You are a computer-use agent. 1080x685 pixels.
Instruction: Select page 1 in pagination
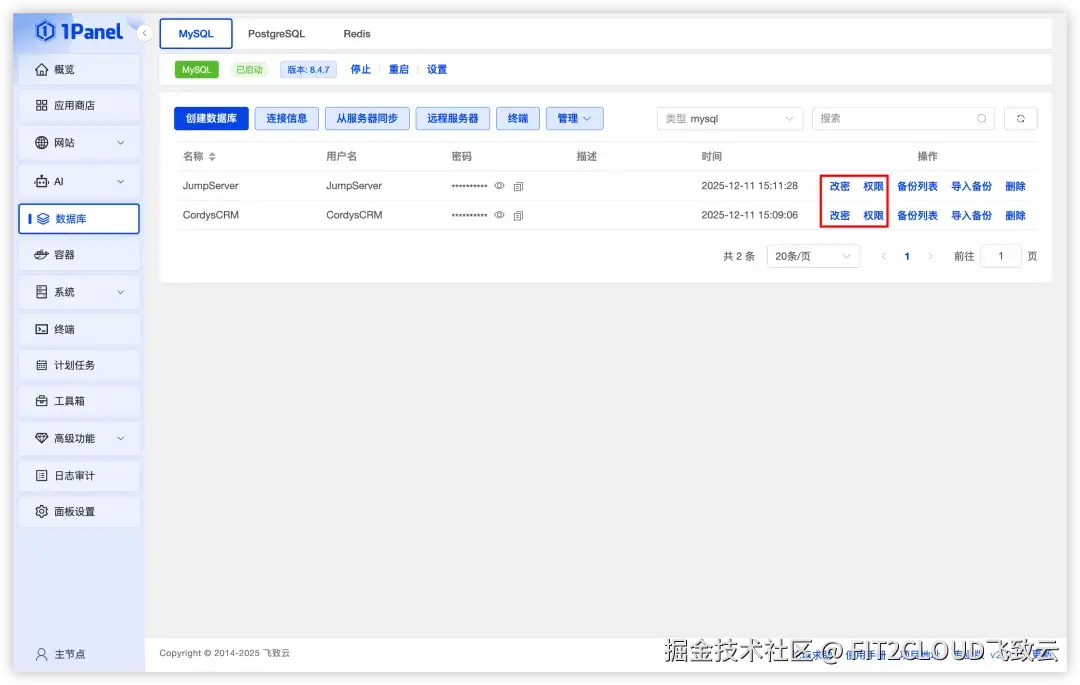pyautogui.click(x=907, y=256)
